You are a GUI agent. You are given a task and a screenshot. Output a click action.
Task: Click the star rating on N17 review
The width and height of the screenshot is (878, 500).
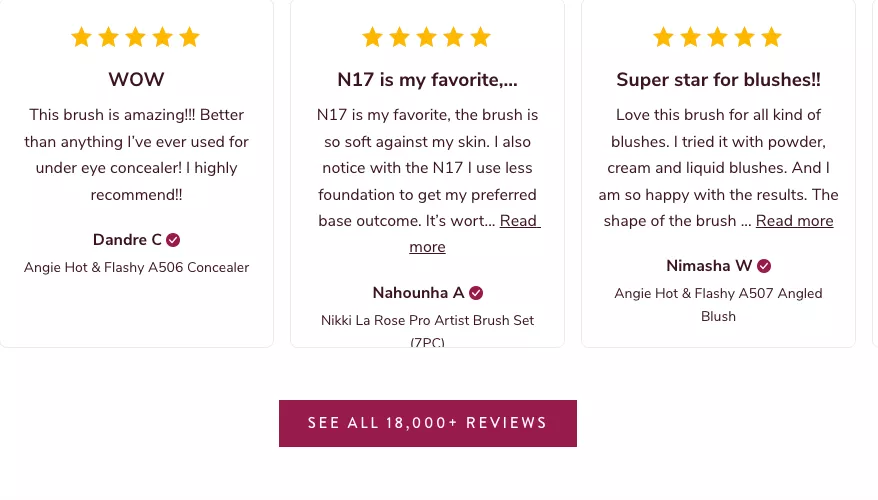pos(427,38)
